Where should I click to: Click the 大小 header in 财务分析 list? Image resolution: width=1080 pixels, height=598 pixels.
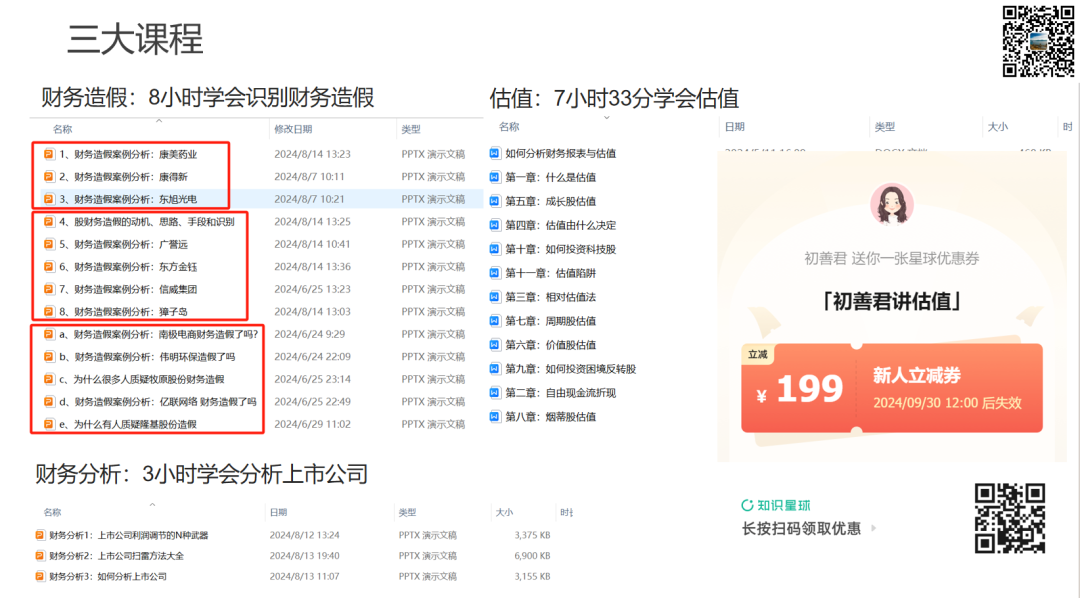[504, 513]
